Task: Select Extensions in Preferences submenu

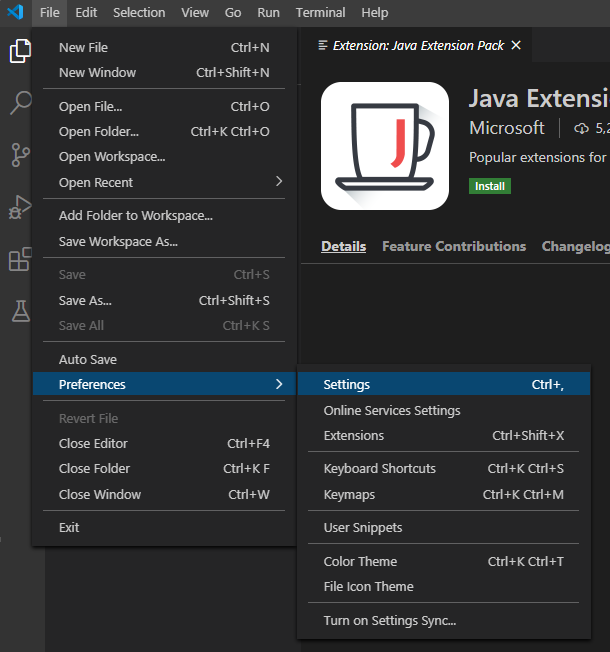Action: tap(444, 435)
